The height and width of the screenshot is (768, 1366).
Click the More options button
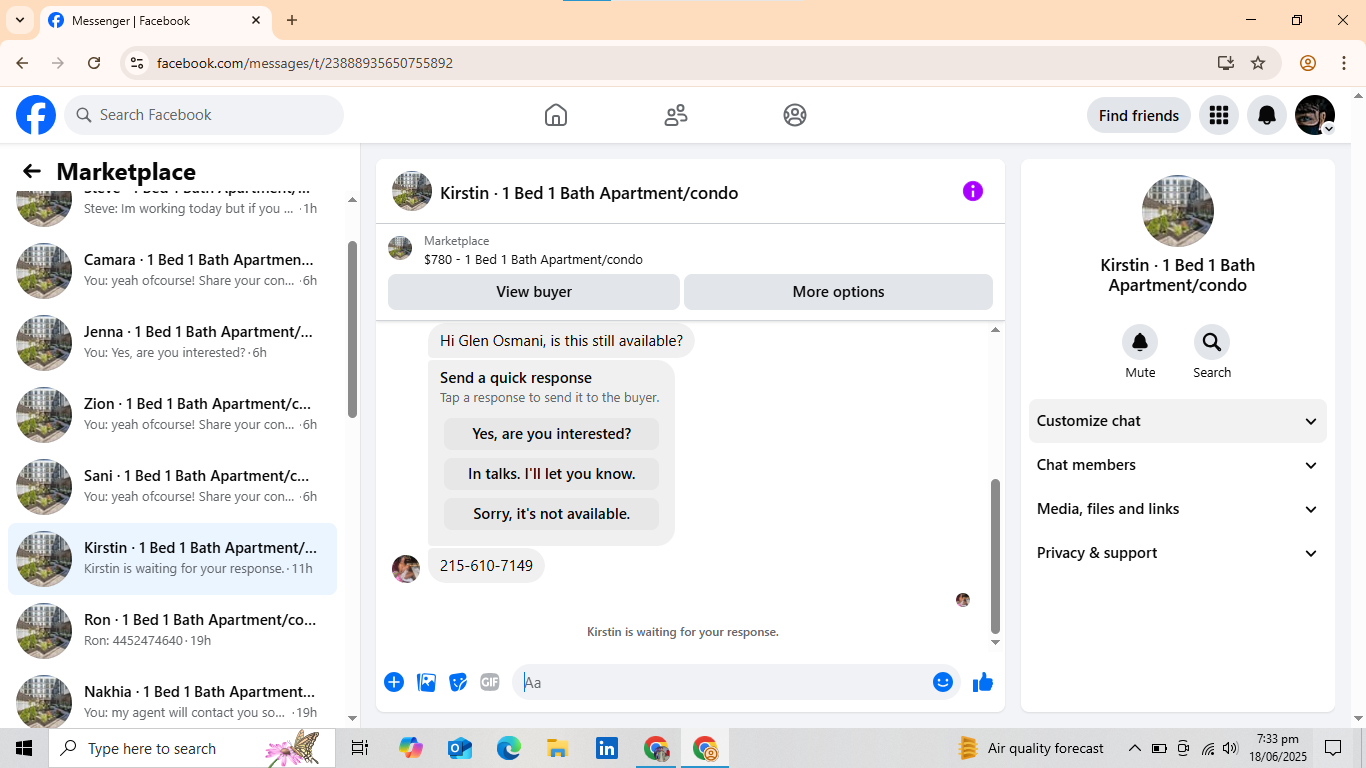(x=838, y=292)
